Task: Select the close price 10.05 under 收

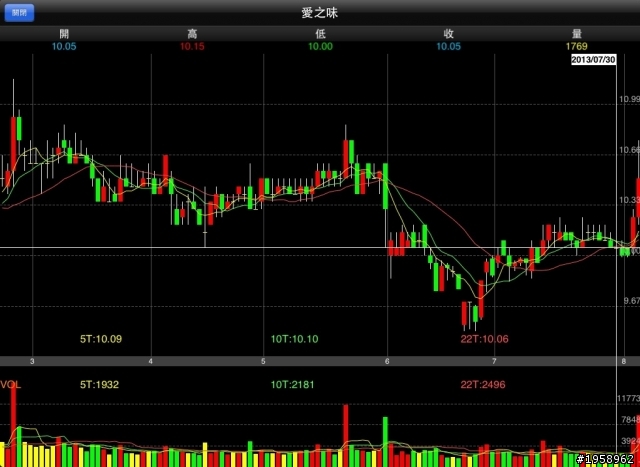Action: click(x=449, y=46)
